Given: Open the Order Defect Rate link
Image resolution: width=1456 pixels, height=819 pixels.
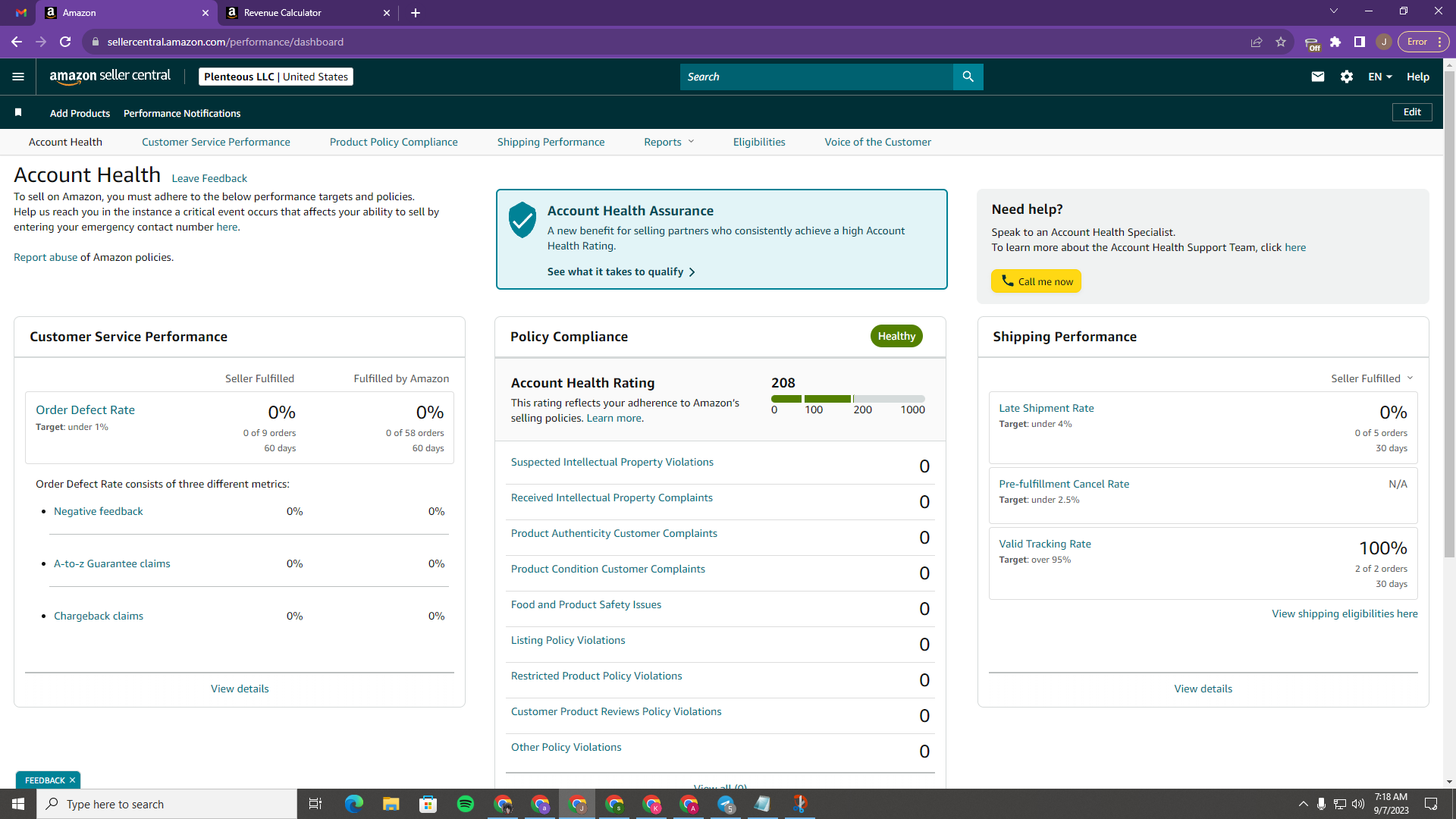Looking at the screenshot, I should click(x=85, y=409).
